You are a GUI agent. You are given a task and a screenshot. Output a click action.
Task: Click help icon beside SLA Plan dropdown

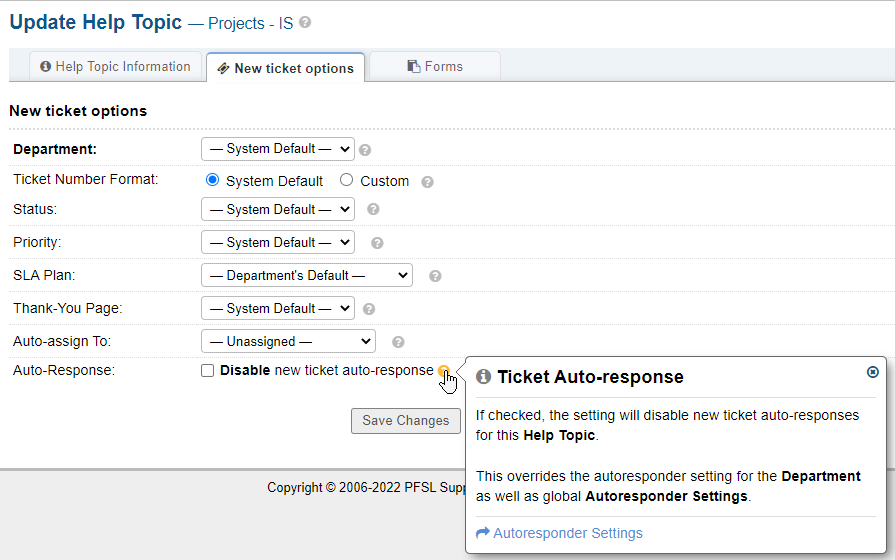pos(435,276)
